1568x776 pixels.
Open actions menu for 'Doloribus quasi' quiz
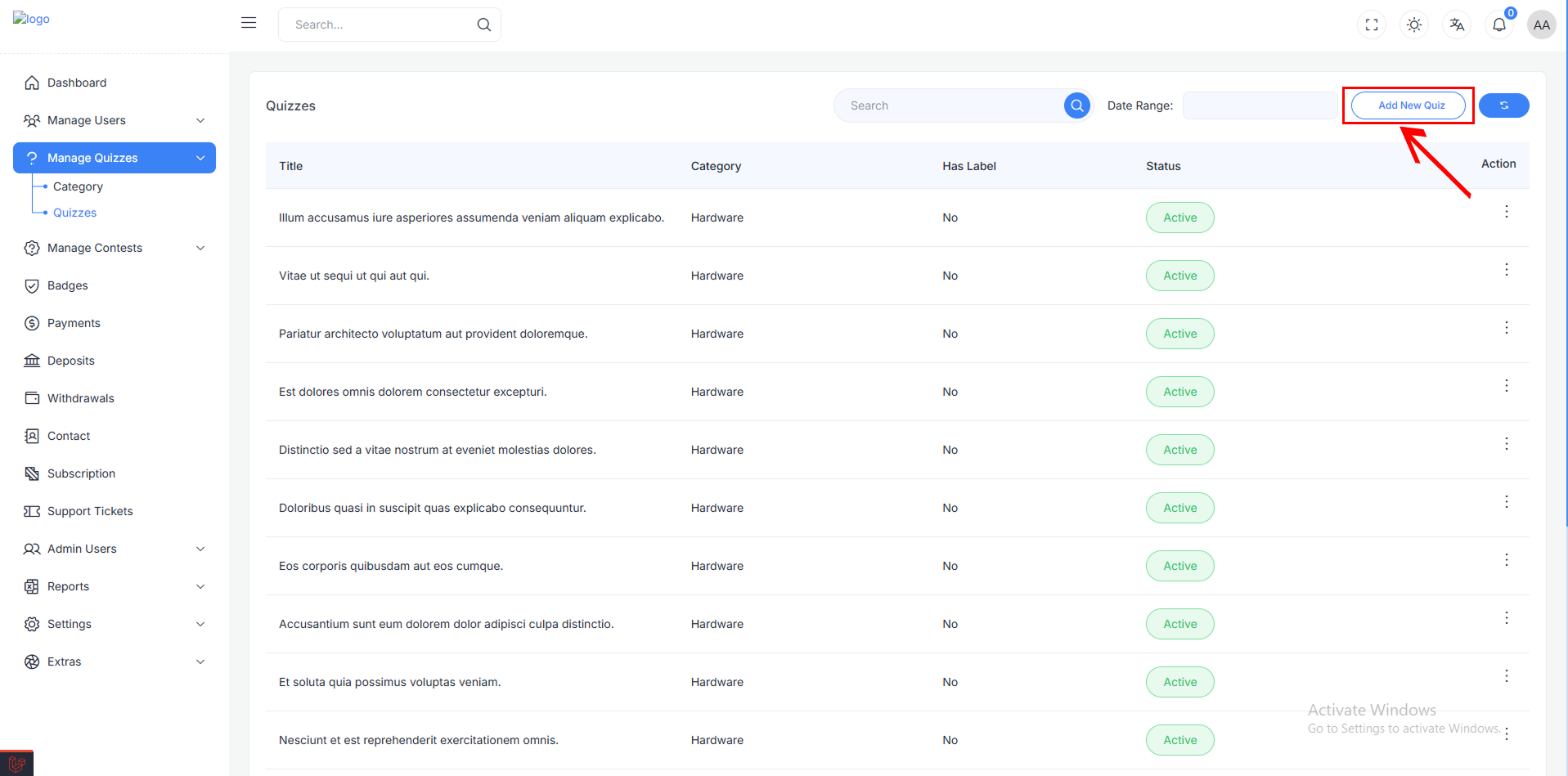pos(1507,502)
